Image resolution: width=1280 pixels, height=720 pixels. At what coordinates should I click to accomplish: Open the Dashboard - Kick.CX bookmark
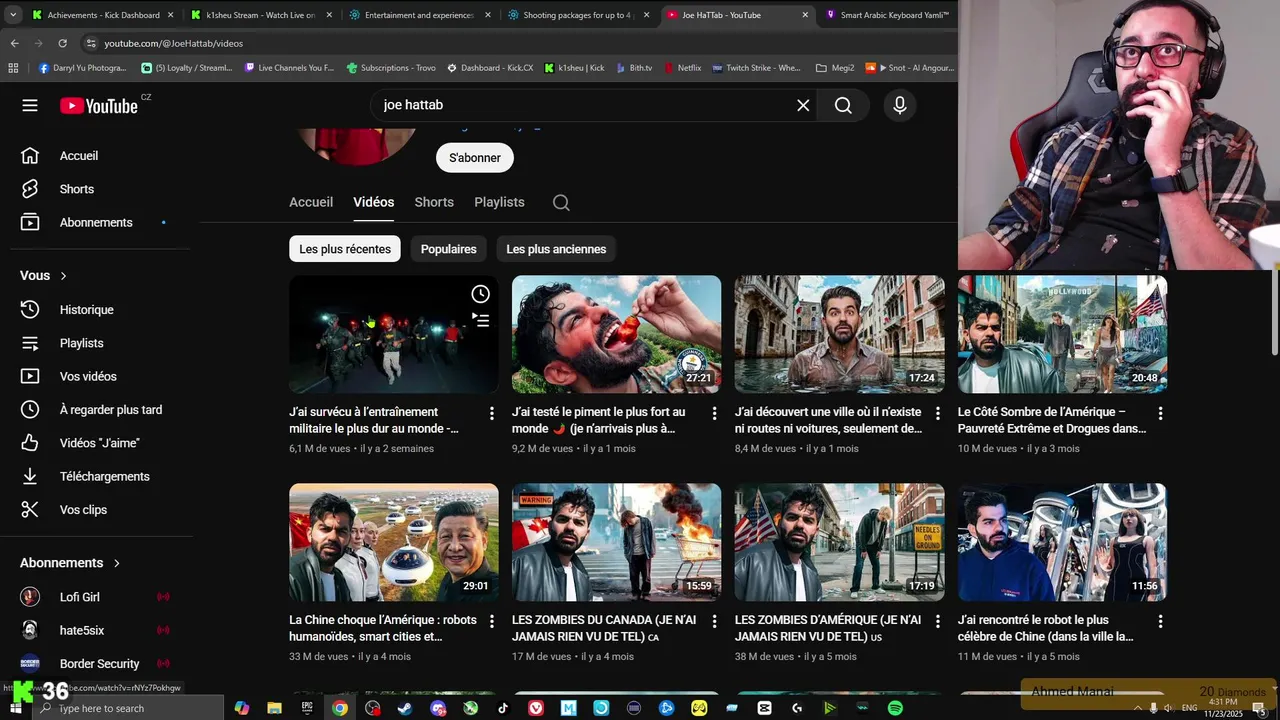click(490, 68)
